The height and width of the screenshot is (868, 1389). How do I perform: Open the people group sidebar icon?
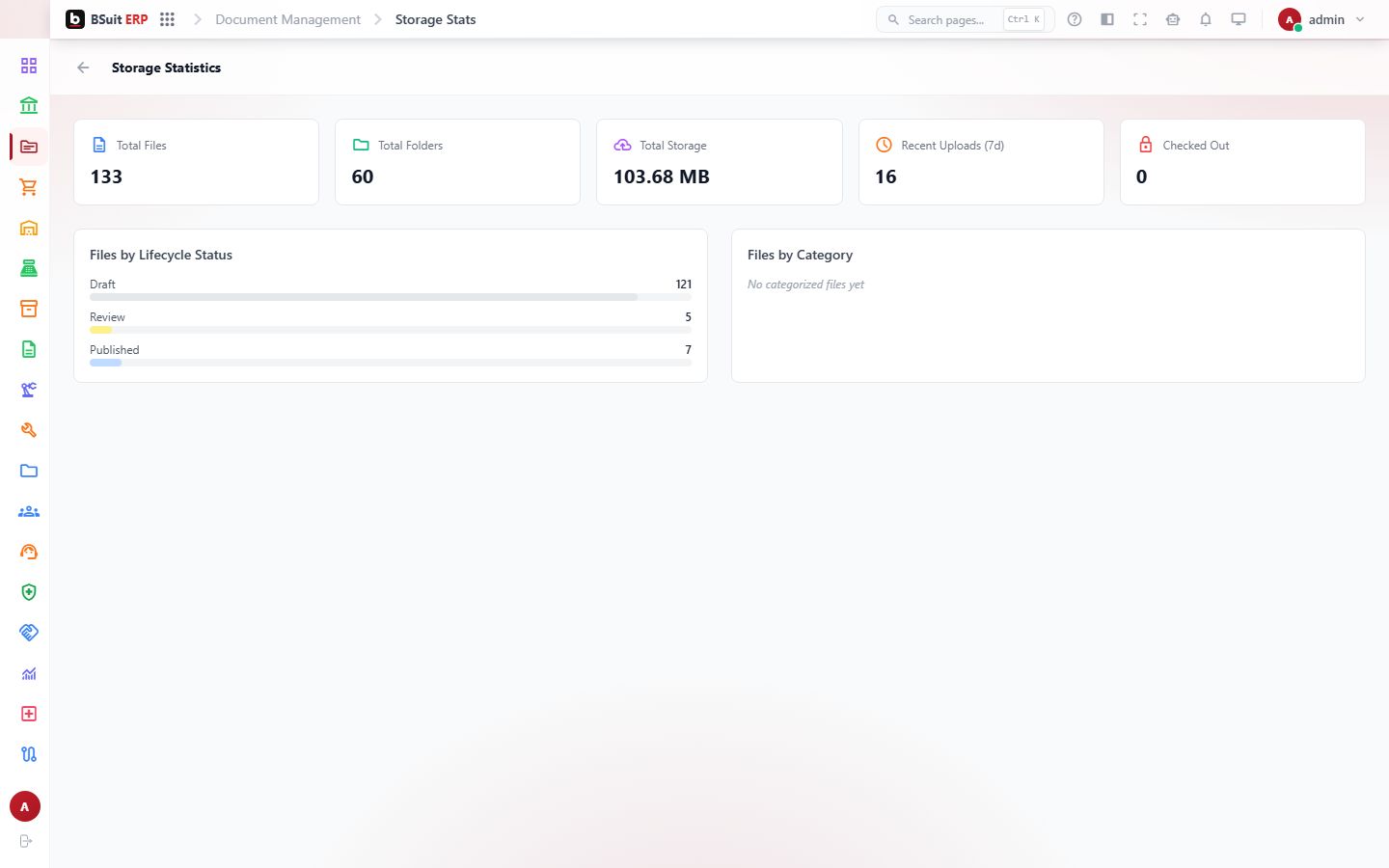(29, 511)
